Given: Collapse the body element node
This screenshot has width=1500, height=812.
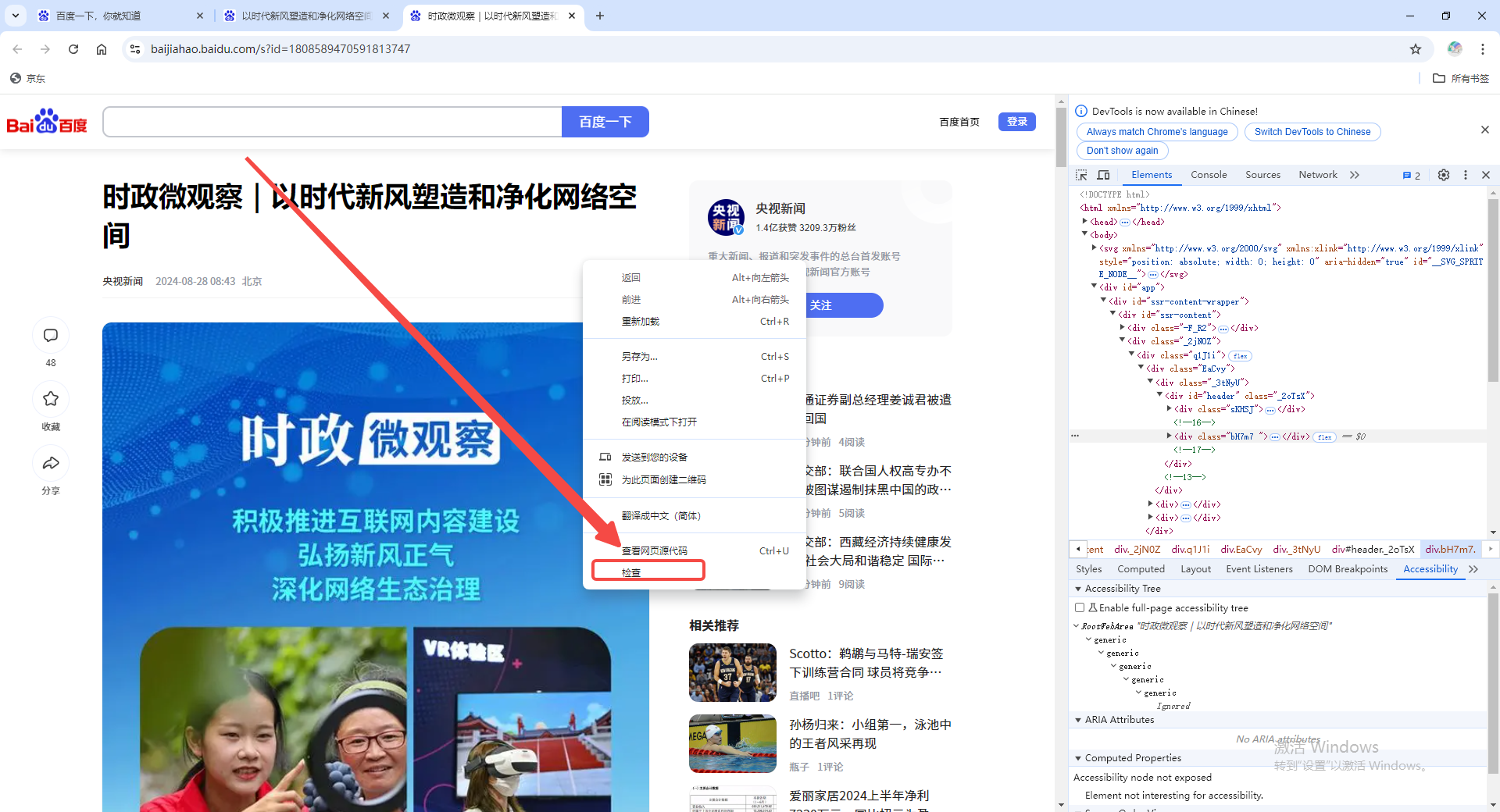Looking at the screenshot, I should [x=1084, y=234].
